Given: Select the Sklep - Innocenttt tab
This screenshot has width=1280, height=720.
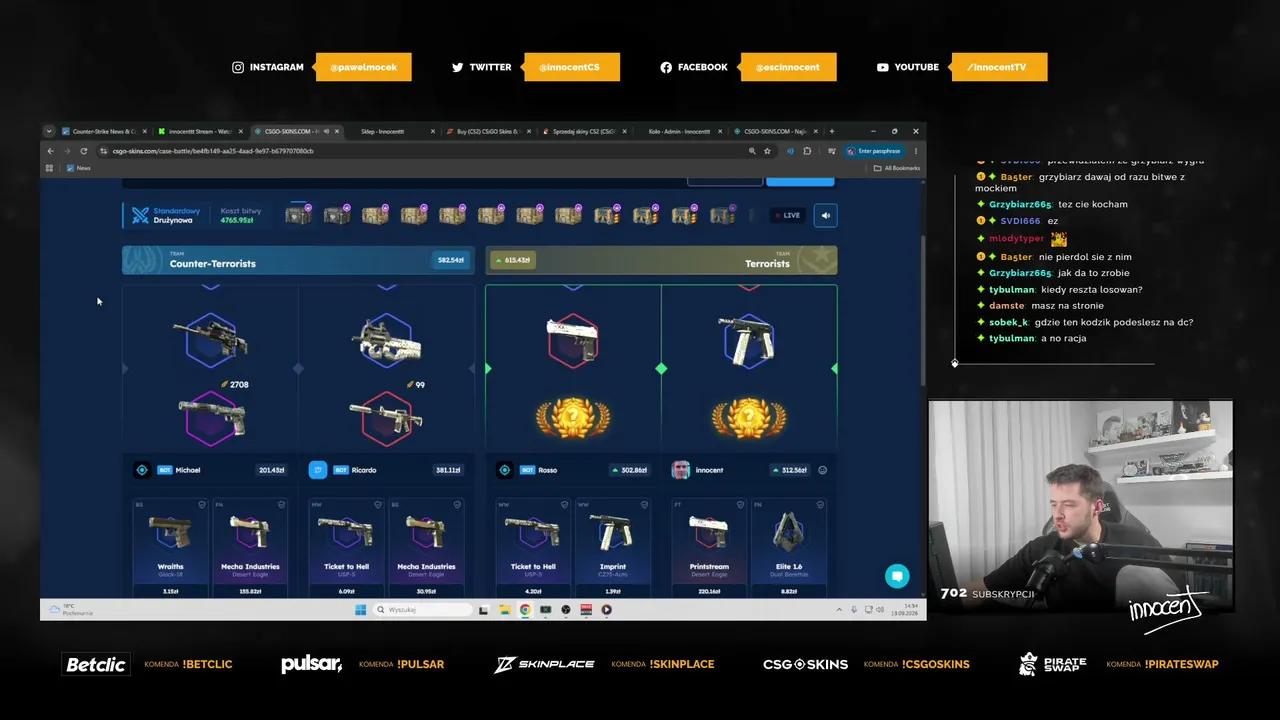Looking at the screenshot, I should pos(392,131).
